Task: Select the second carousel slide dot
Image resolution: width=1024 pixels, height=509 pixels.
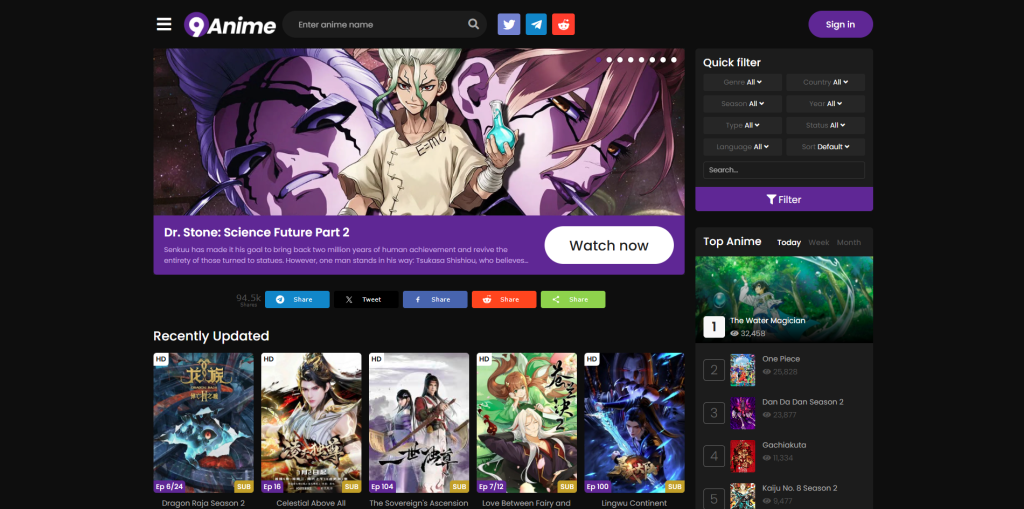Action: click(x=609, y=60)
